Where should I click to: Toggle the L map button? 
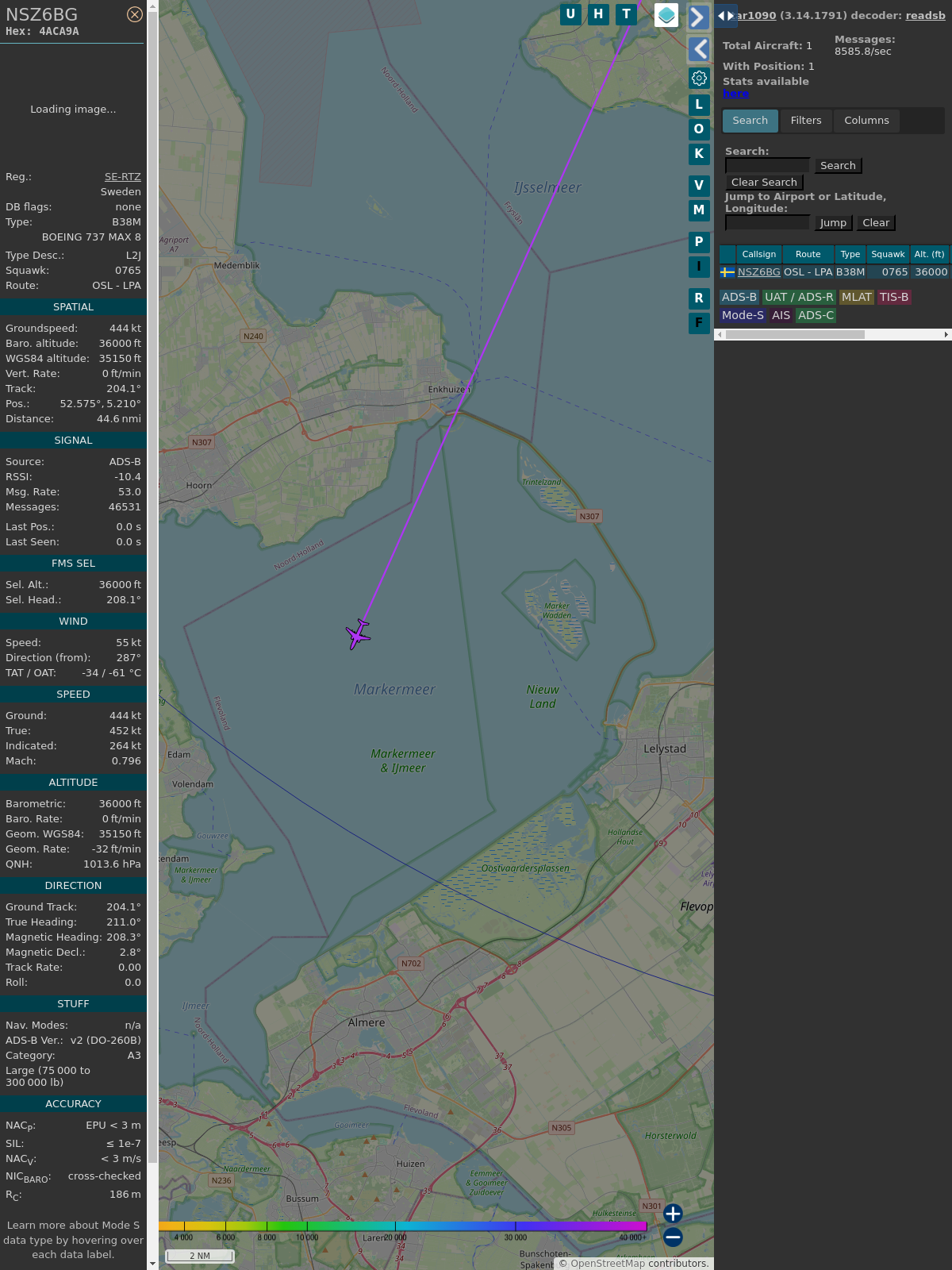pyautogui.click(x=699, y=105)
